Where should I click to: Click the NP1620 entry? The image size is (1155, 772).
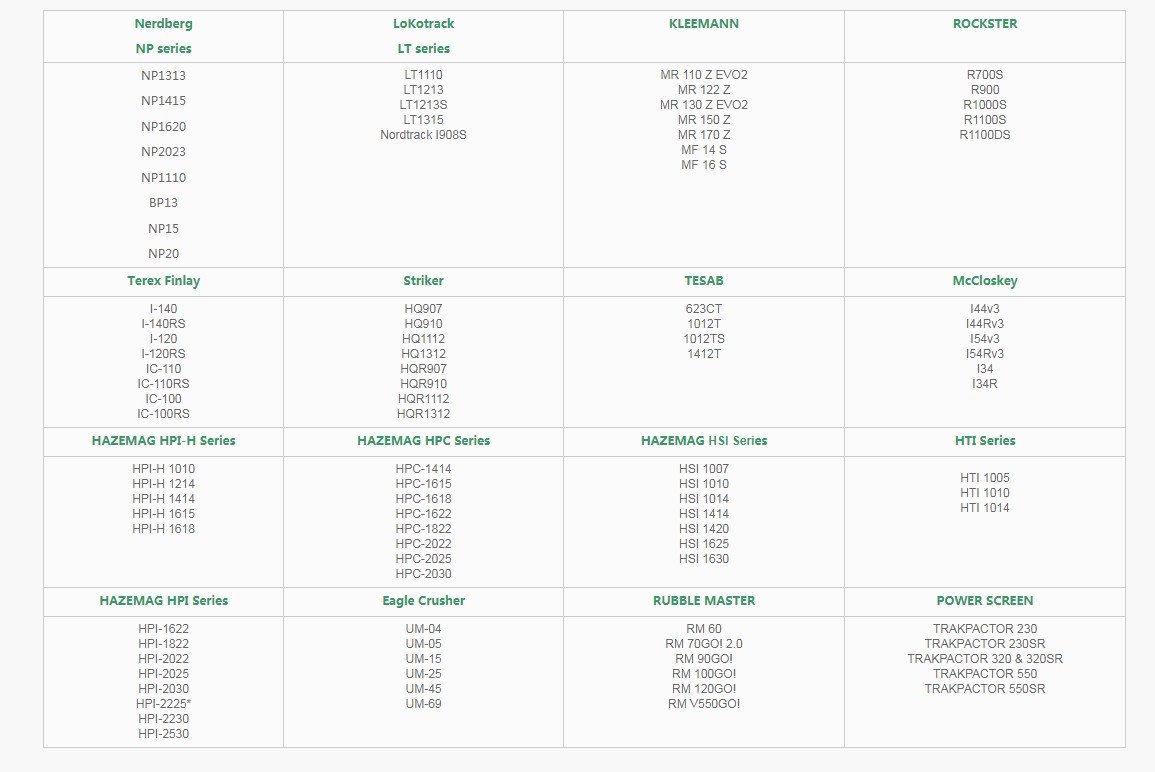(x=164, y=127)
